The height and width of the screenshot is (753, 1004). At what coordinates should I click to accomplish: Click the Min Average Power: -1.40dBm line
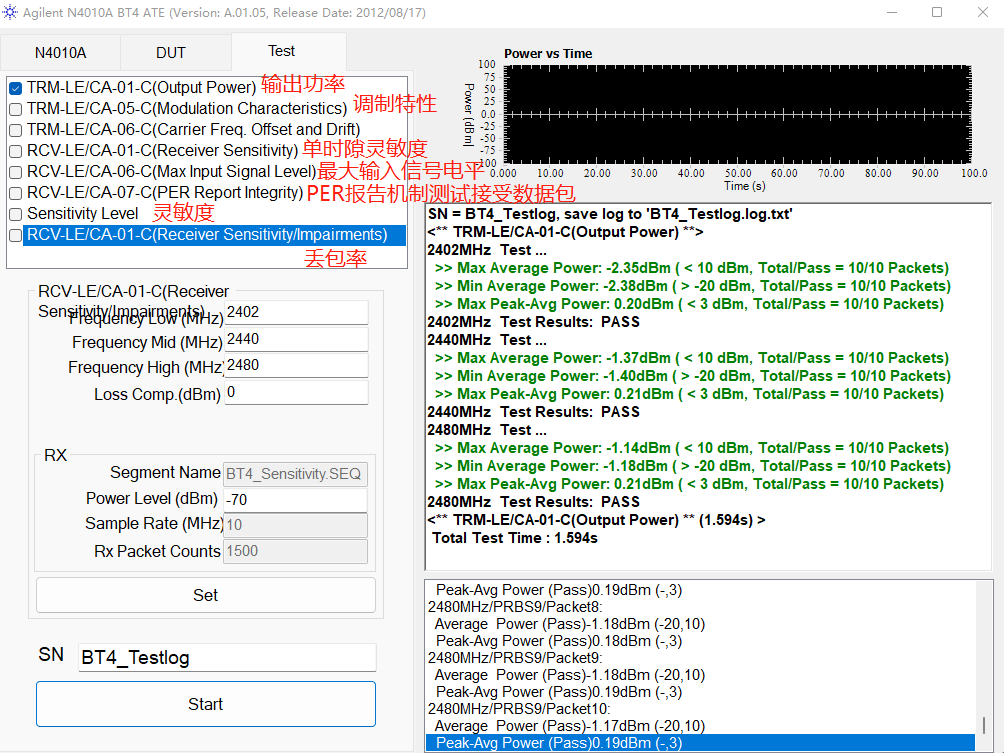pyautogui.click(x=693, y=376)
